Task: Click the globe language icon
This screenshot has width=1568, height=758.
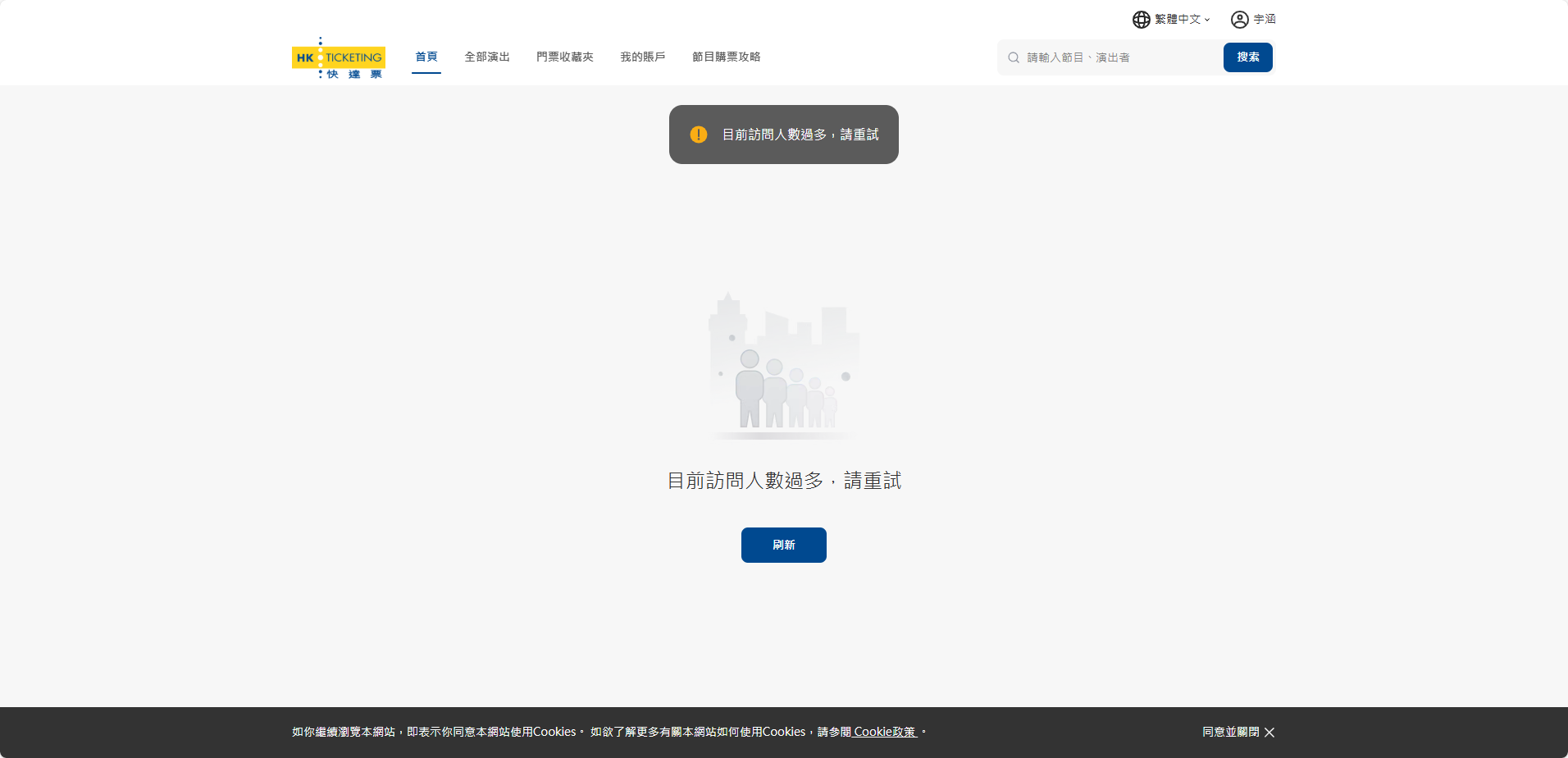Action: (1141, 20)
